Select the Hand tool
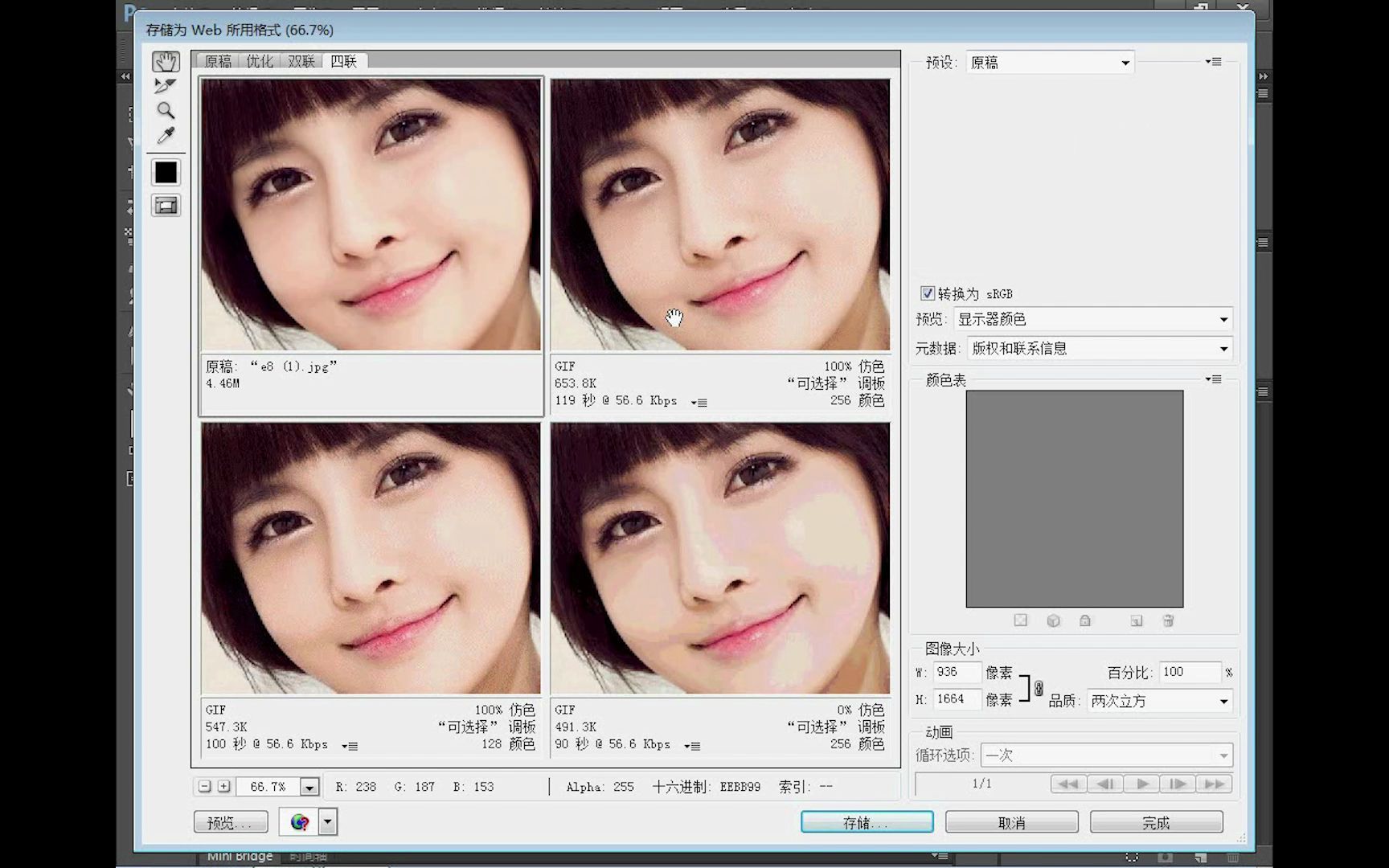Image resolution: width=1389 pixels, height=868 pixels. 166,62
